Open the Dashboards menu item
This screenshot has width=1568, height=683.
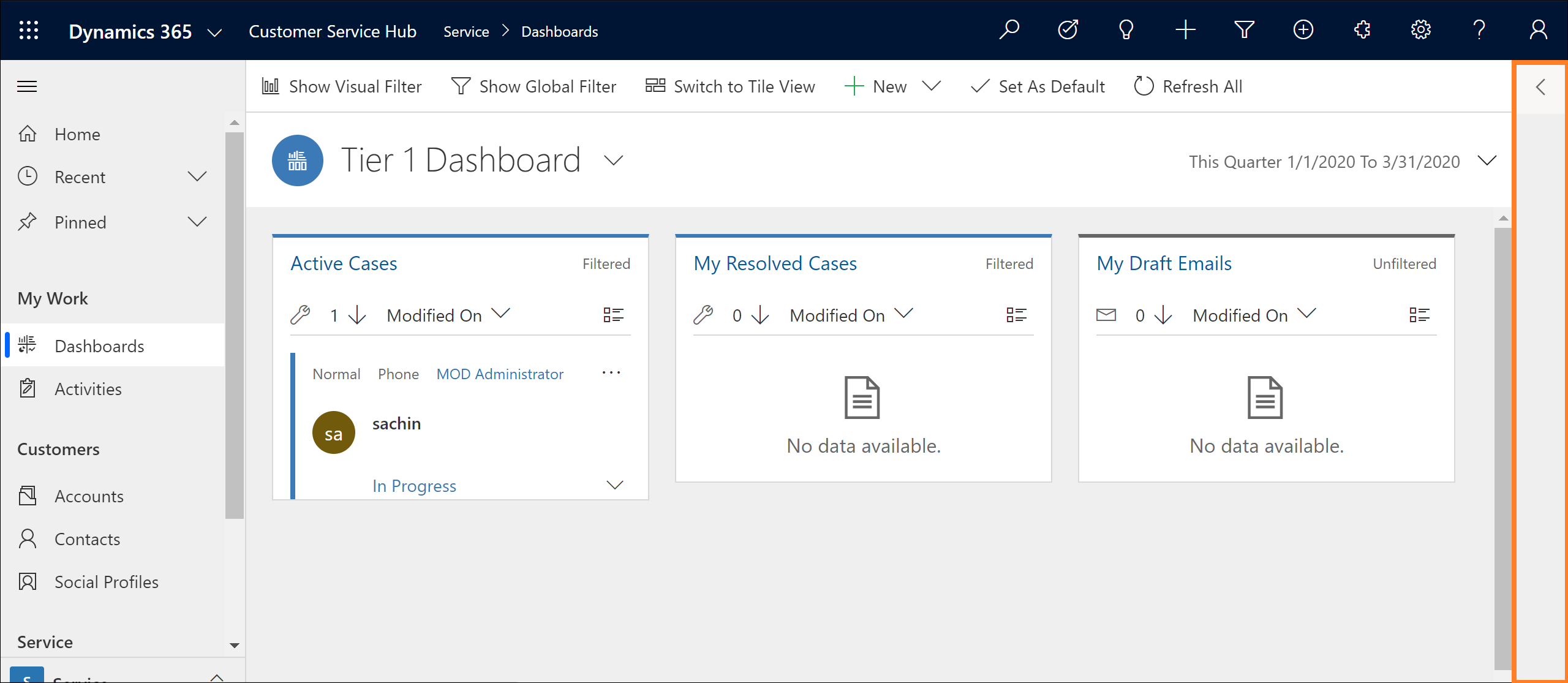[100, 345]
